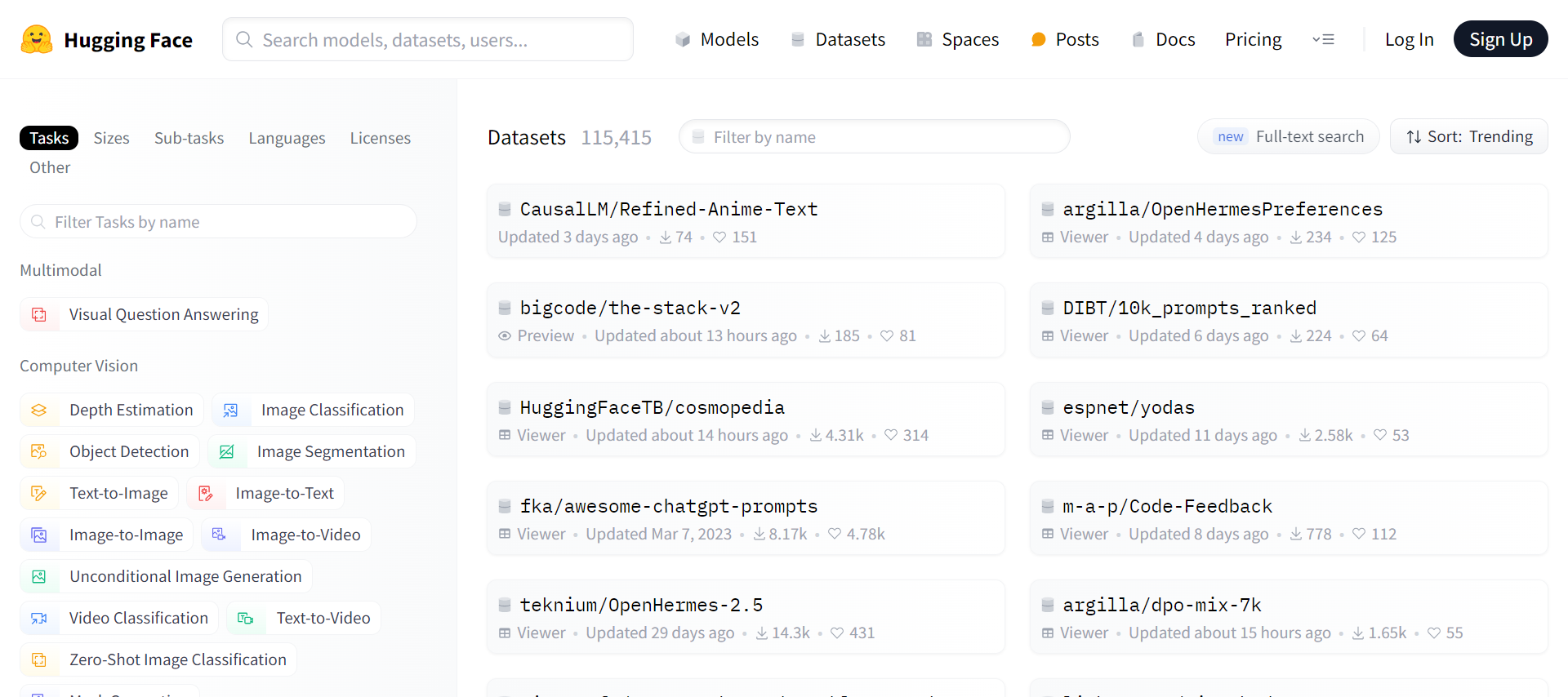Focus the Filter Tasks by name field

click(x=218, y=222)
